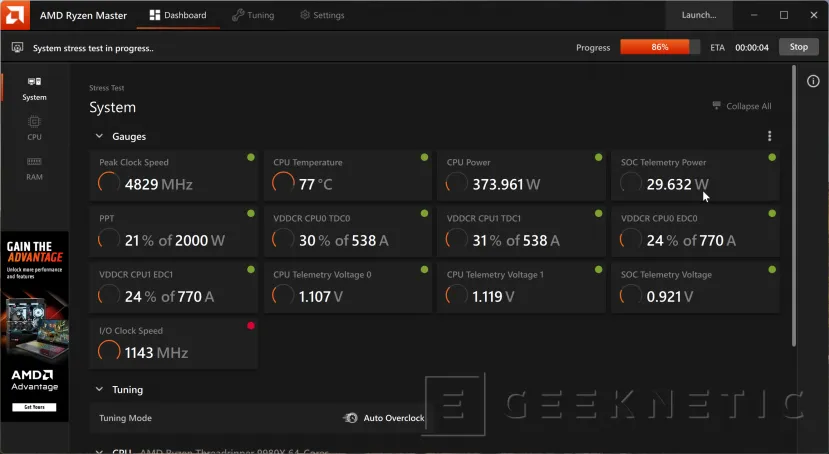The height and width of the screenshot is (454, 829).
Task: Click the SOC Telemetry Voltage gauge dial
Action: click(x=630, y=295)
